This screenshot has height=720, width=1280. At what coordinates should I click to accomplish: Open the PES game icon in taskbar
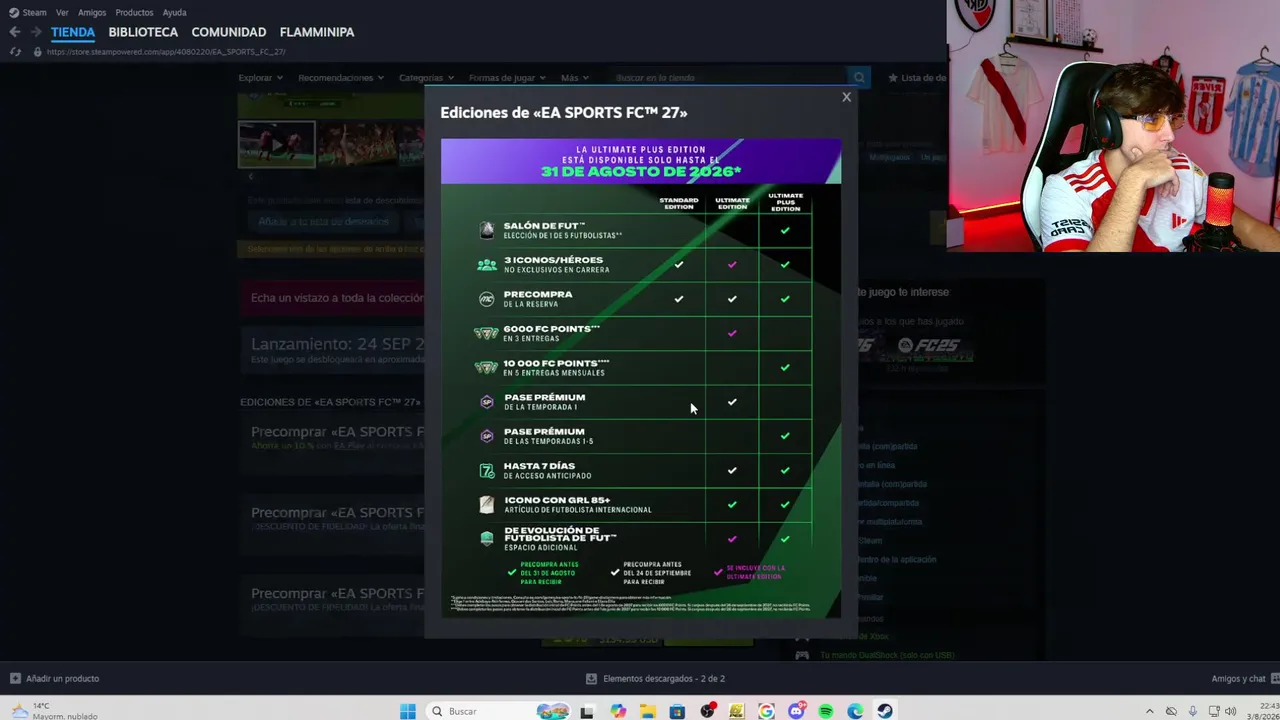tap(737, 711)
